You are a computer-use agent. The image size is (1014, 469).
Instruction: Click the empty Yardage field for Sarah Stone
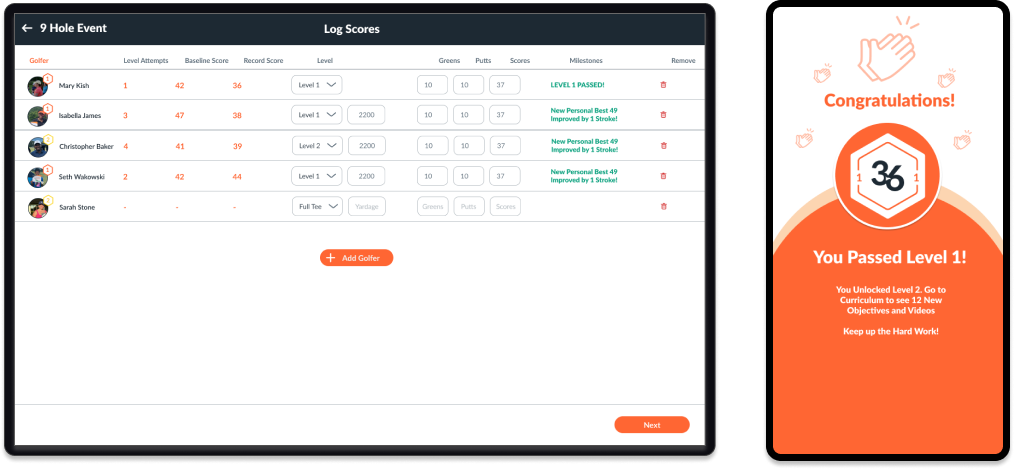click(367, 206)
